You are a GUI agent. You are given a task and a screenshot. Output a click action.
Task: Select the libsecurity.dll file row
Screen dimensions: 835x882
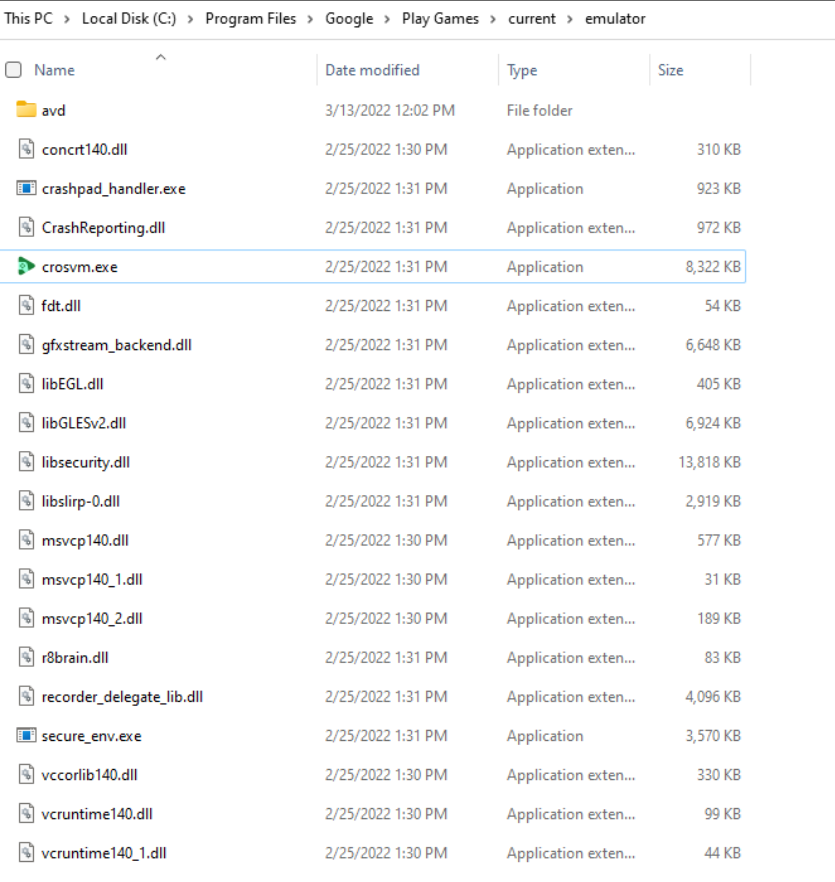pos(373,462)
